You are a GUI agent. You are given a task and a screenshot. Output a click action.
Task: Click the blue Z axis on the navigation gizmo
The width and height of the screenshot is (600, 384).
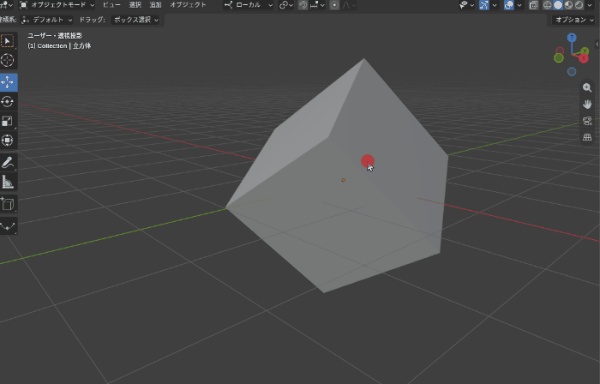[572, 37]
